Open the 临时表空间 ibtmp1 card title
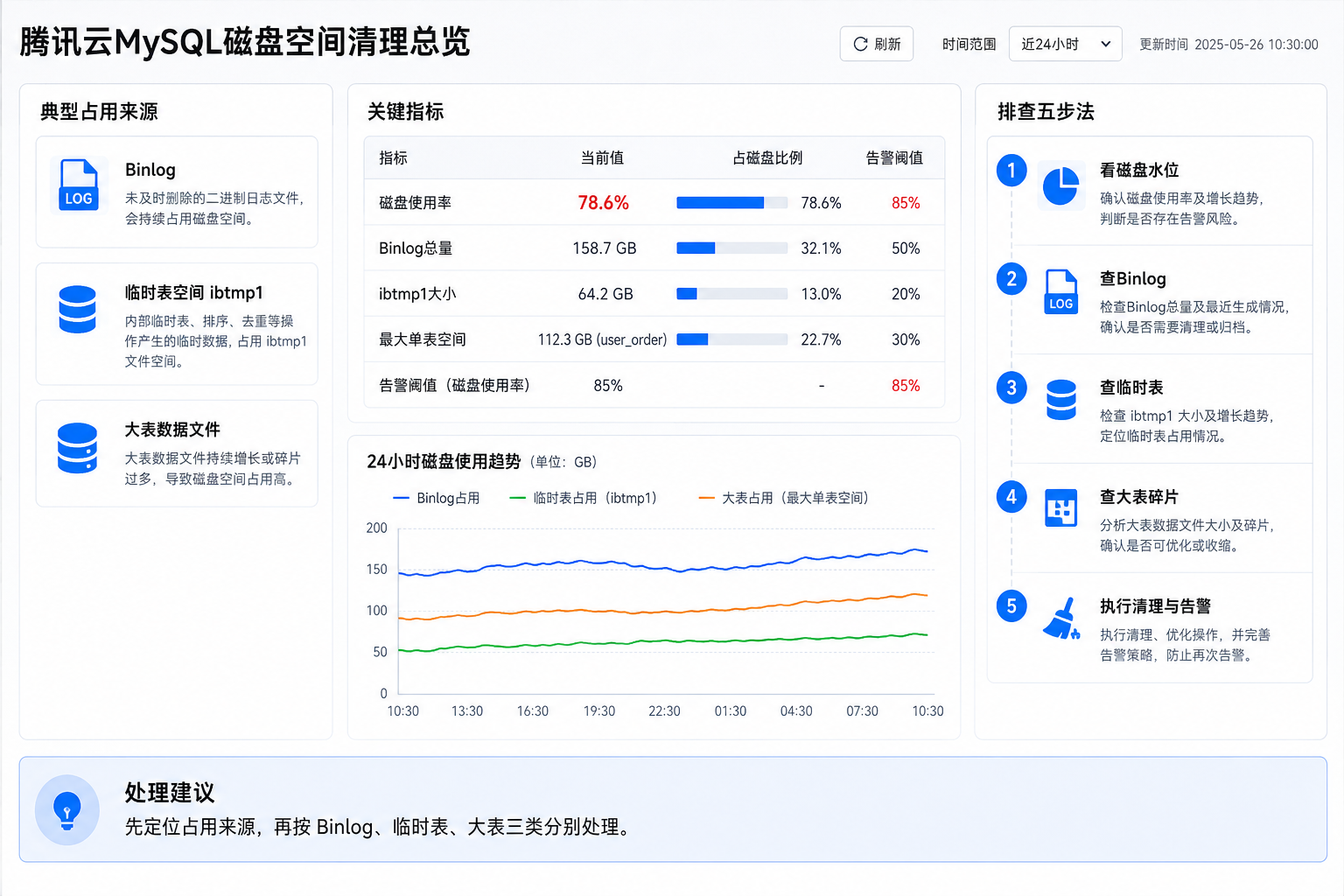 (x=194, y=292)
